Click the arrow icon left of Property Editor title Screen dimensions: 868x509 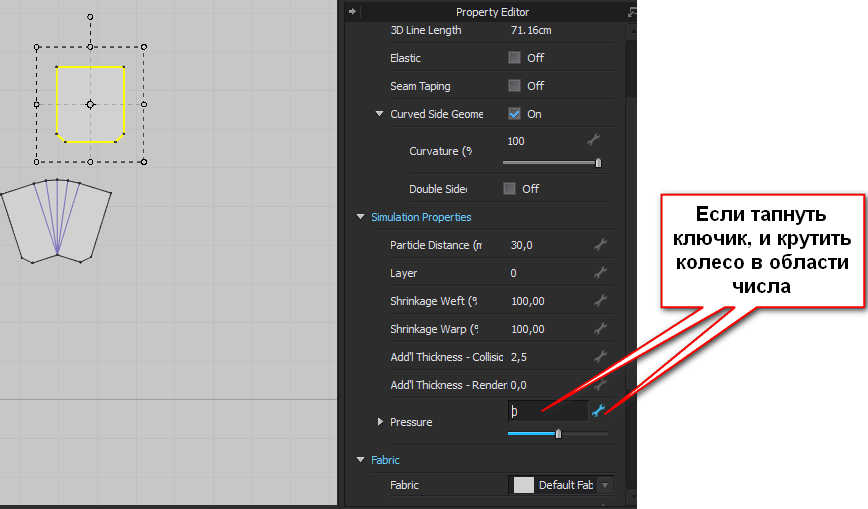pyautogui.click(x=352, y=11)
